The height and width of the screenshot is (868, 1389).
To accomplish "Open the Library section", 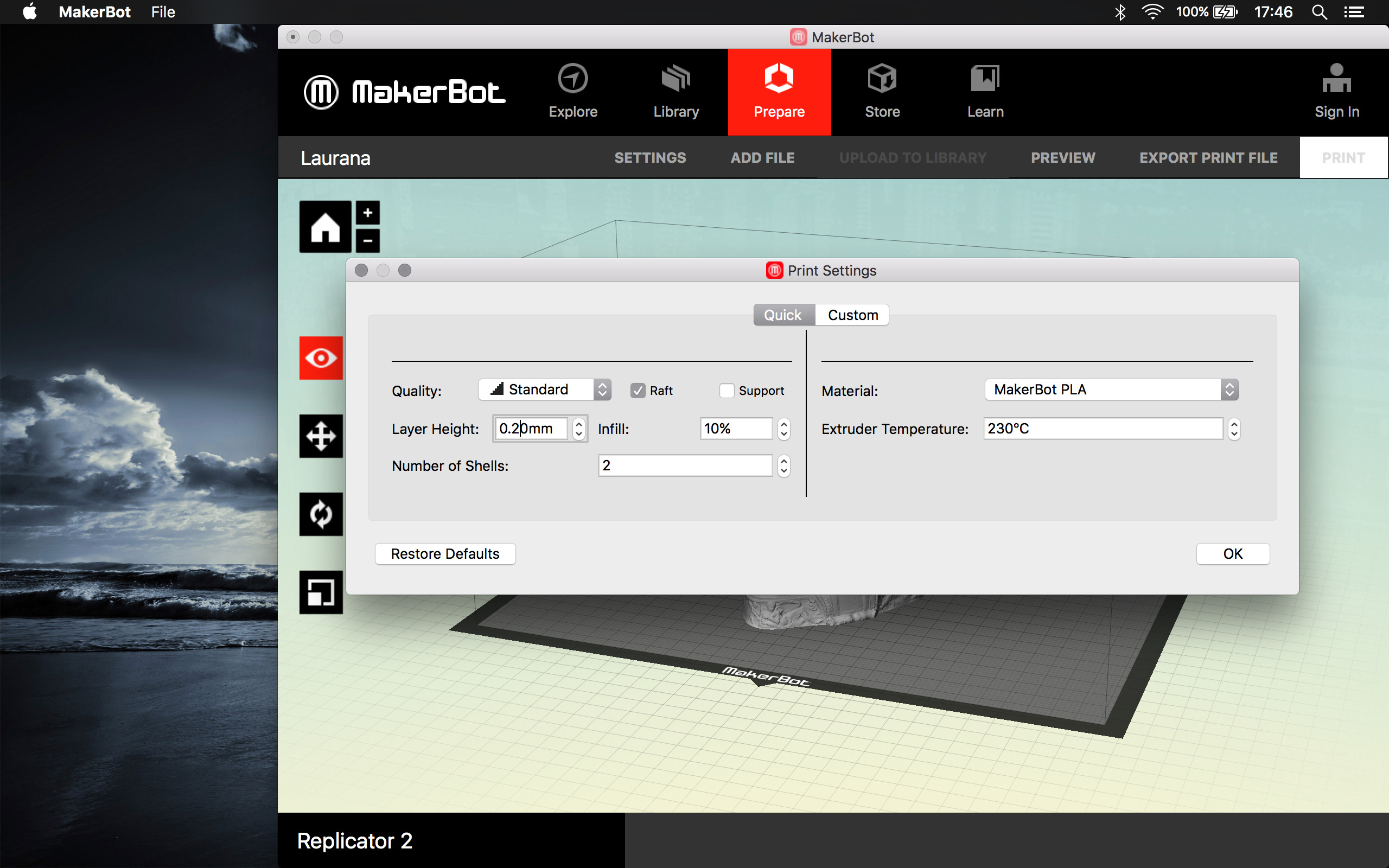I will (676, 92).
